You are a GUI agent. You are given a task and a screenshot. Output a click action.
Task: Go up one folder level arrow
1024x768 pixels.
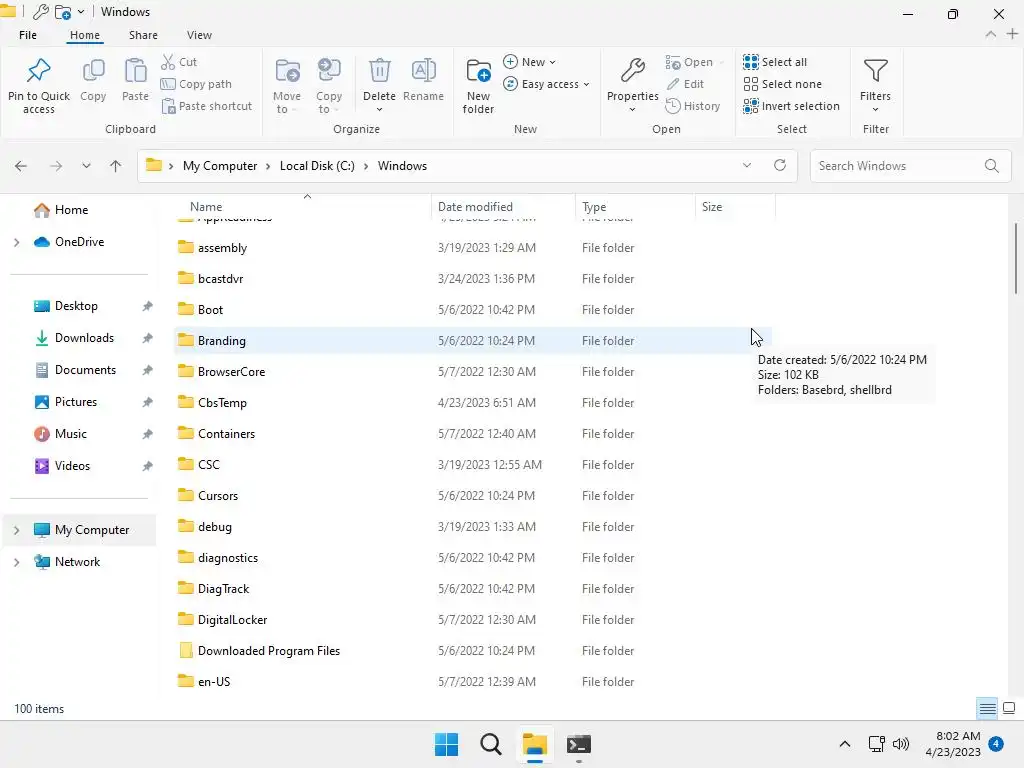[116, 166]
